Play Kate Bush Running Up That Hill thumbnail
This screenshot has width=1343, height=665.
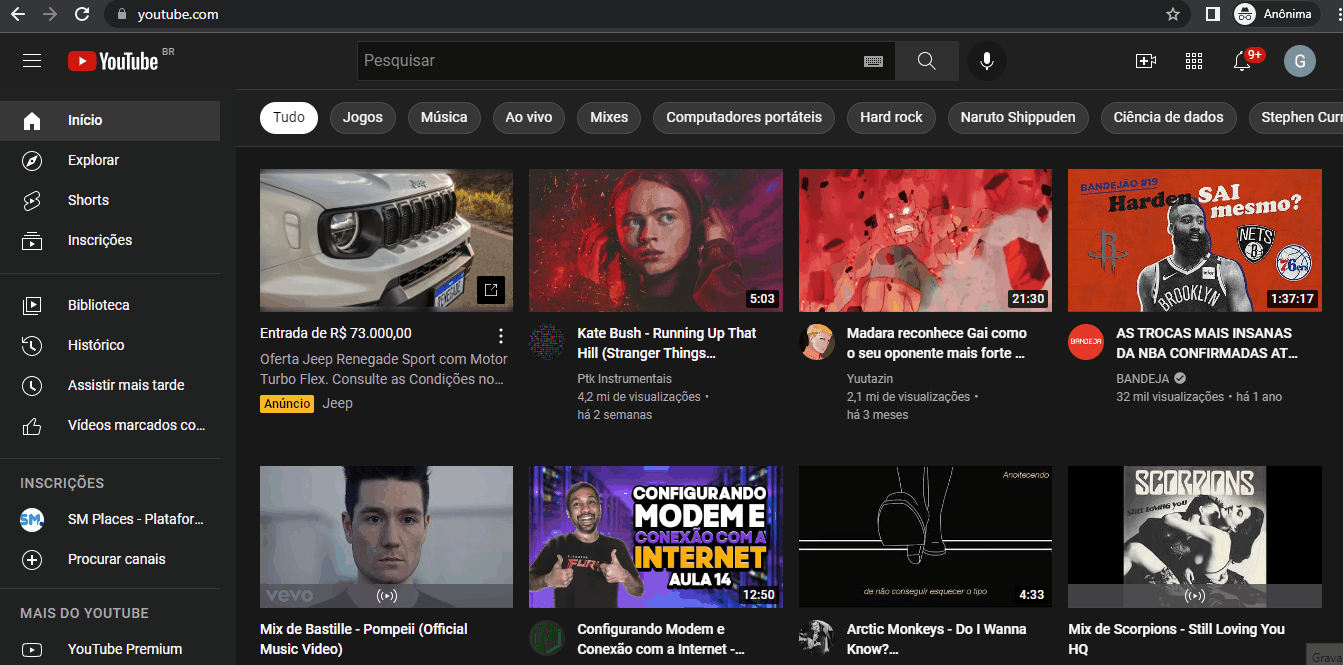click(x=656, y=240)
